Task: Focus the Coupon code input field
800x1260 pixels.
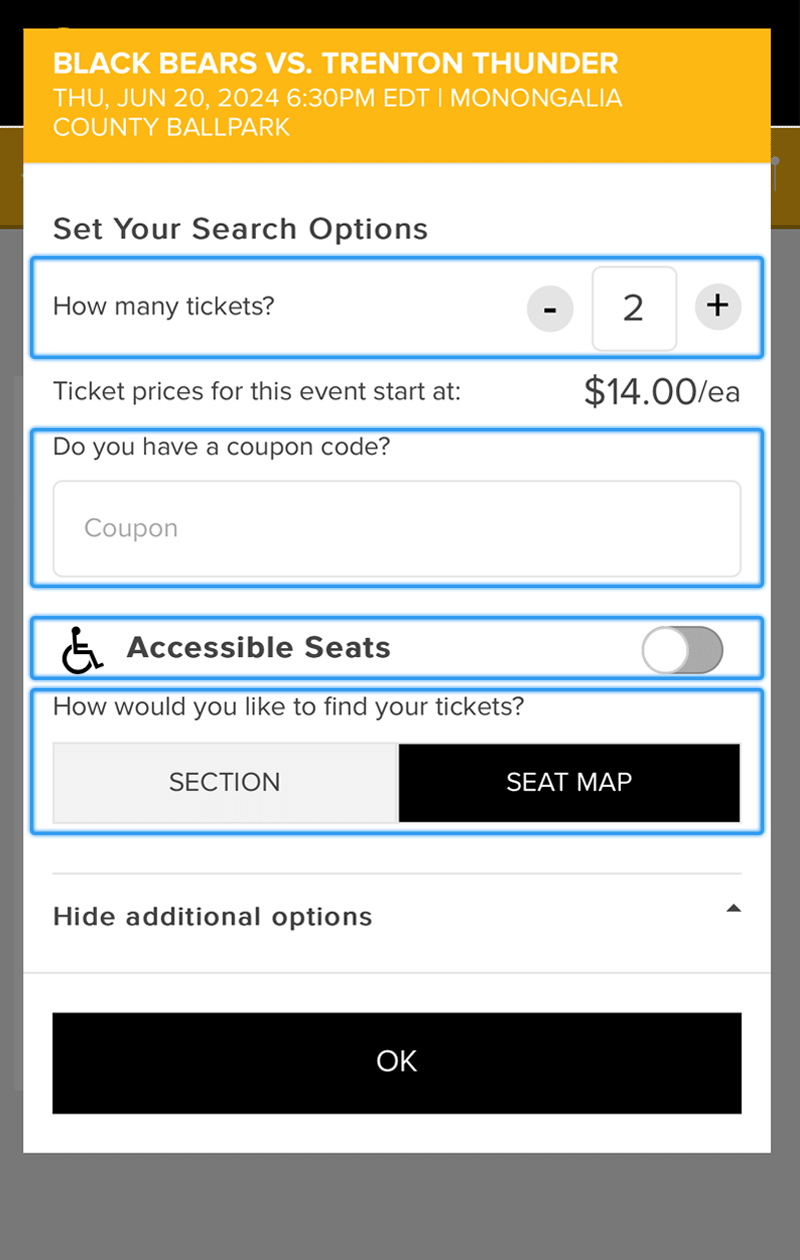Action: coord(396,528)
